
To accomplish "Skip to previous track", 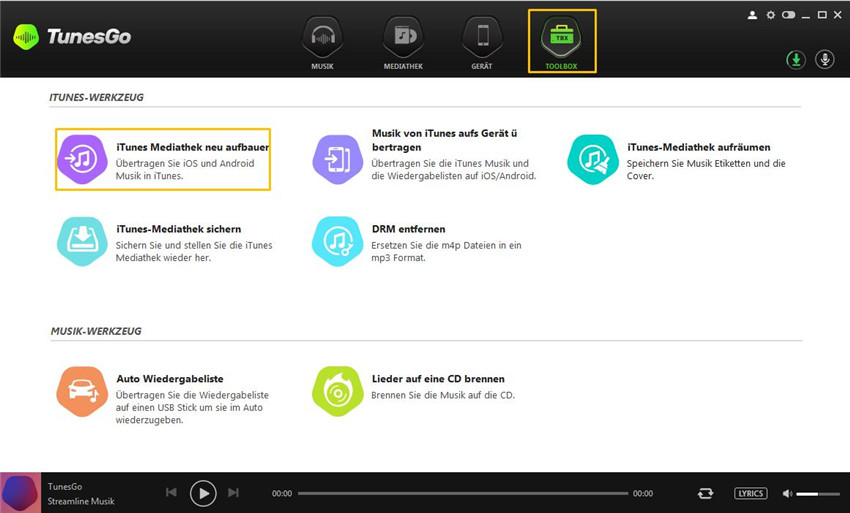I will (171, 492).
